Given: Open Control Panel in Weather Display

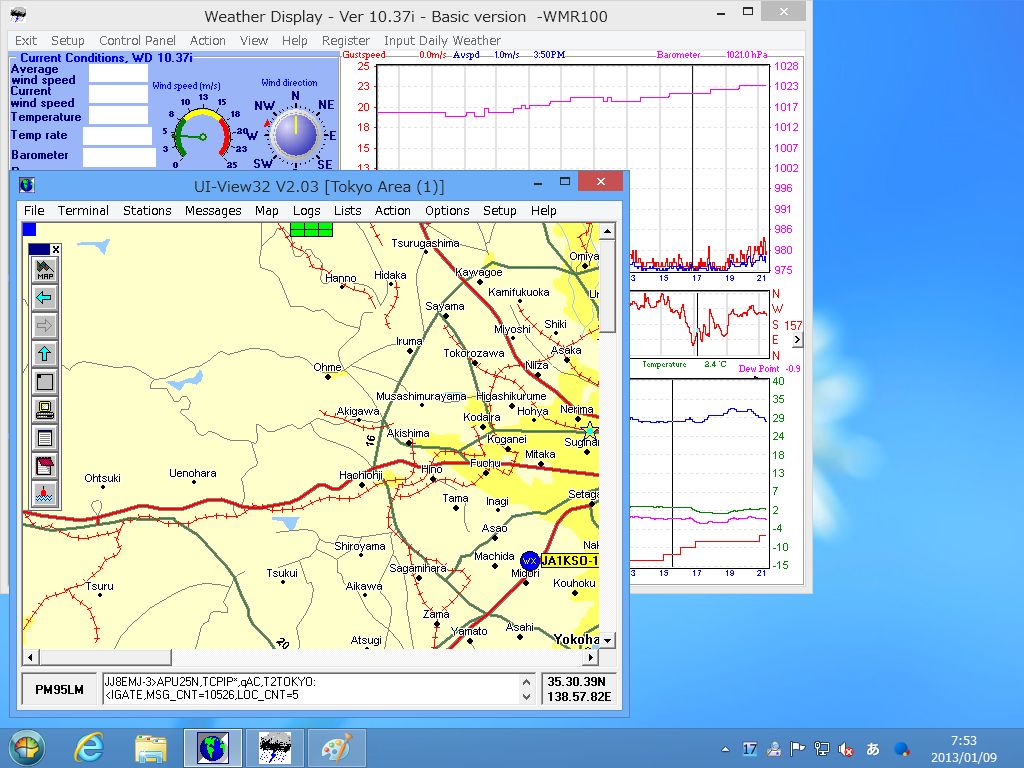Looking at the screenshot, I should point(137,41).
